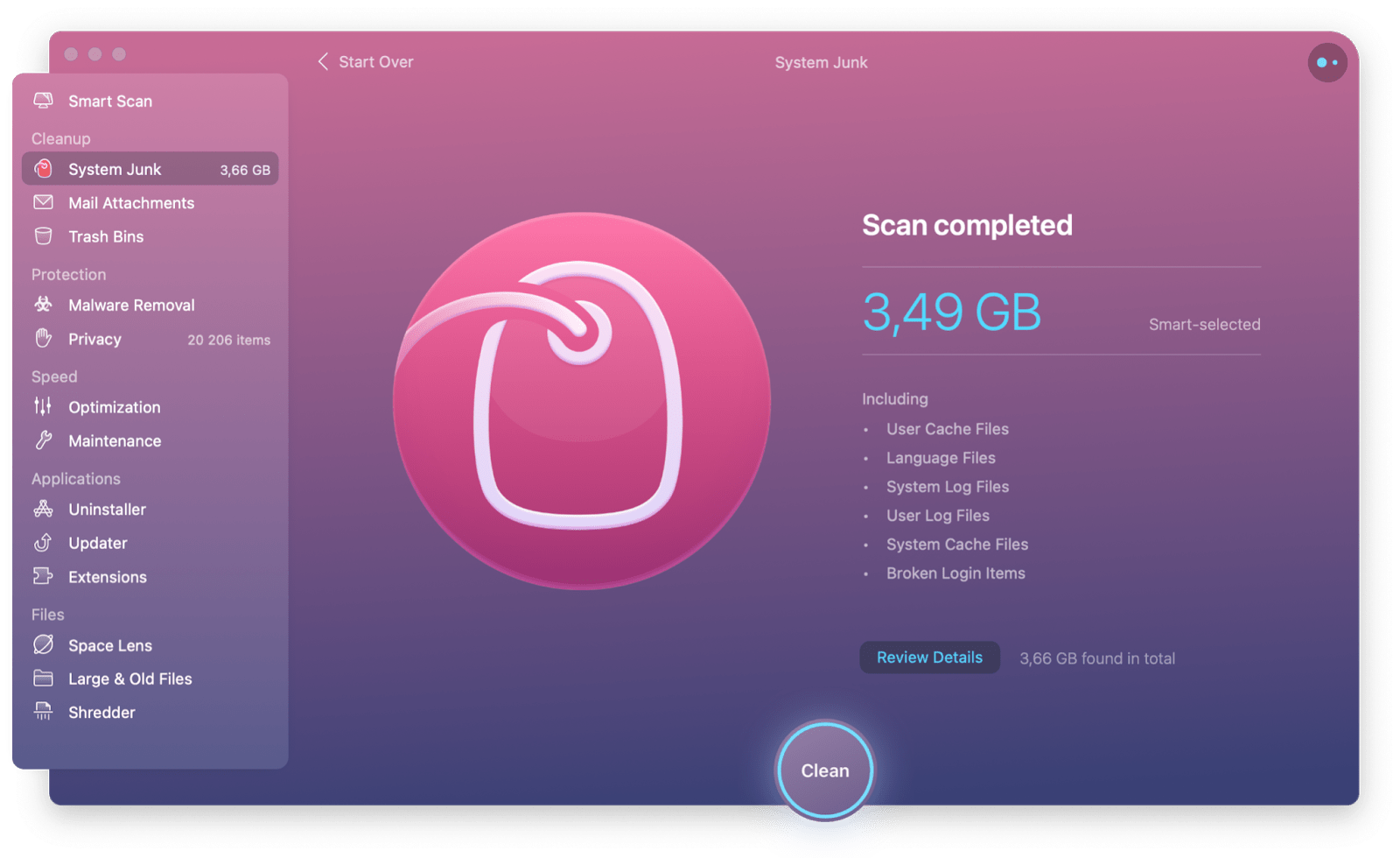Go to the Uninstaller module
Screen dimensions: 1400x858
click(x=150, y=509)
